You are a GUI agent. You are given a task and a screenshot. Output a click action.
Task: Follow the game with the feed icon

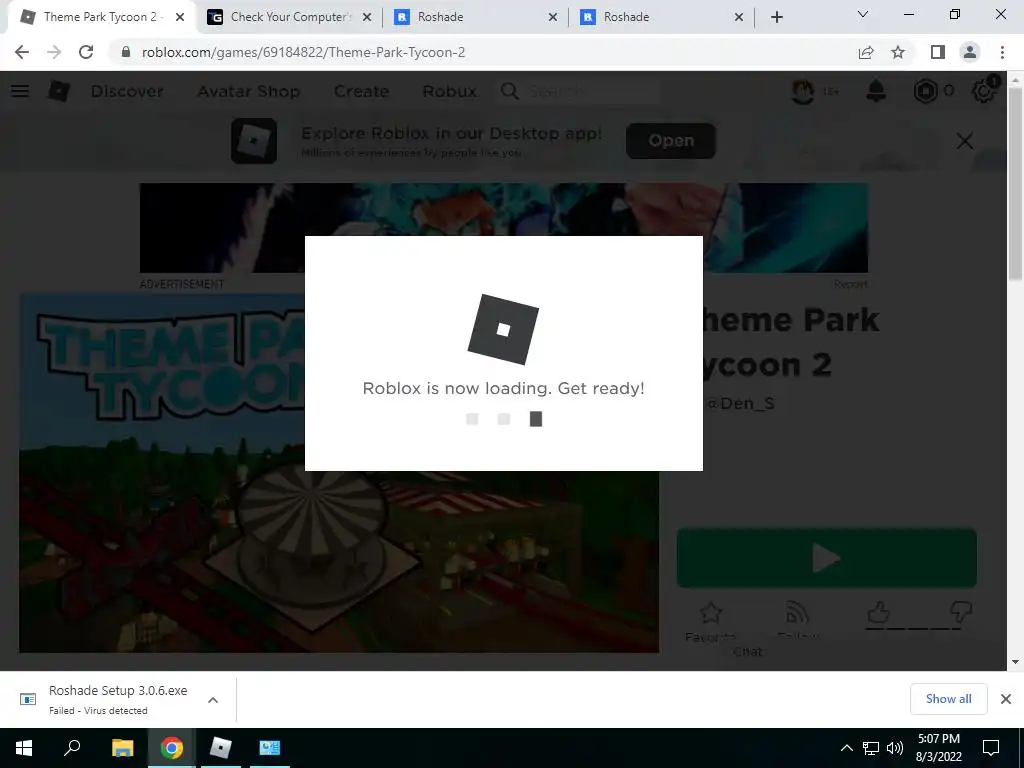pyautogui.click(x=797, y=613)
